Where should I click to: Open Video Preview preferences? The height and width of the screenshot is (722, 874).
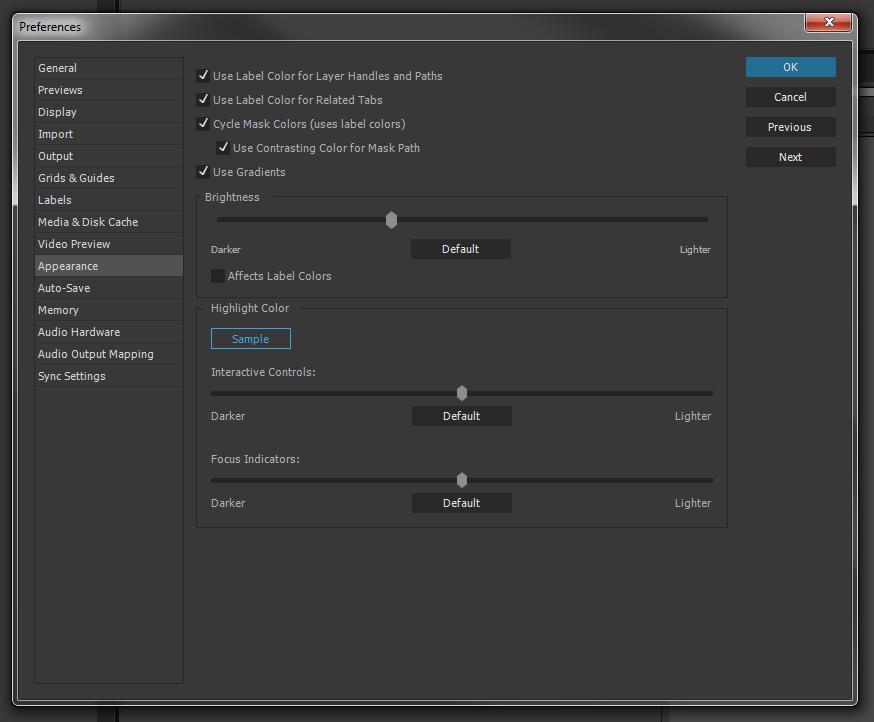click(x=109, y=244)
